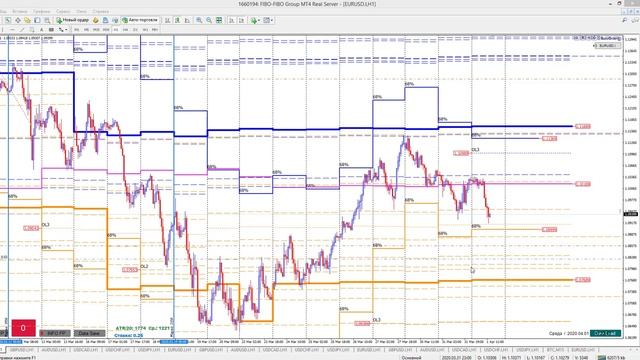Click the INFO FP chart button
Viewport: 640px width, 360px height.
(55, 333)
